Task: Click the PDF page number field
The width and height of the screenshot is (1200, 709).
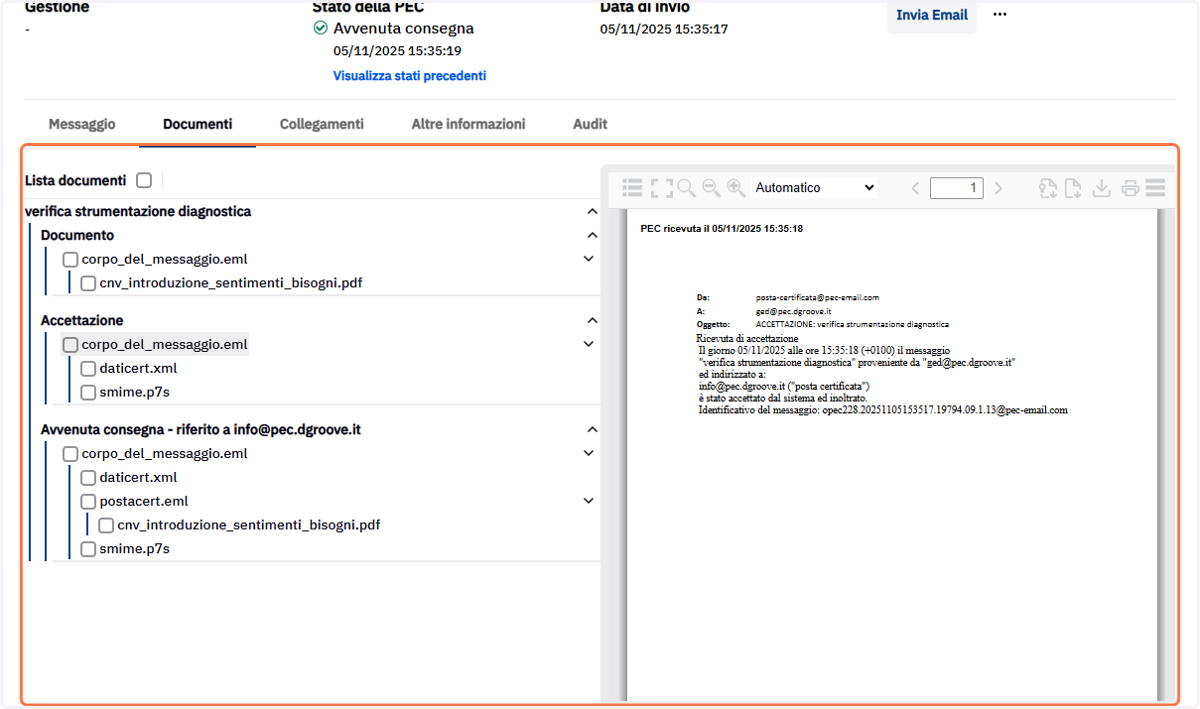Action: (x=957, y=188)
